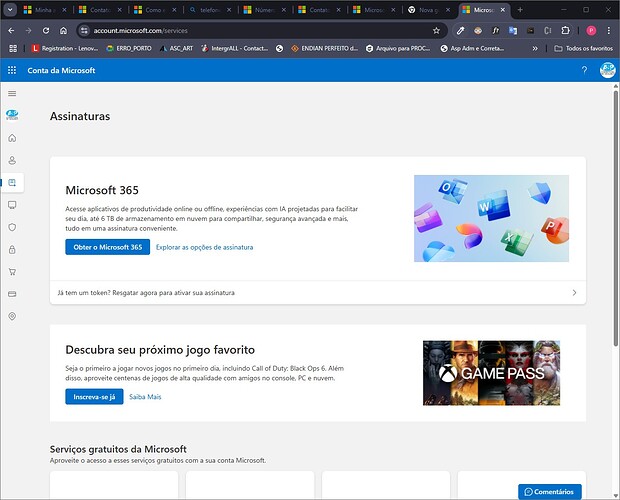The height and width of the screenshot is (500, 620).
Task: Click Já tem um token redeem text
Action: point(146,293)
